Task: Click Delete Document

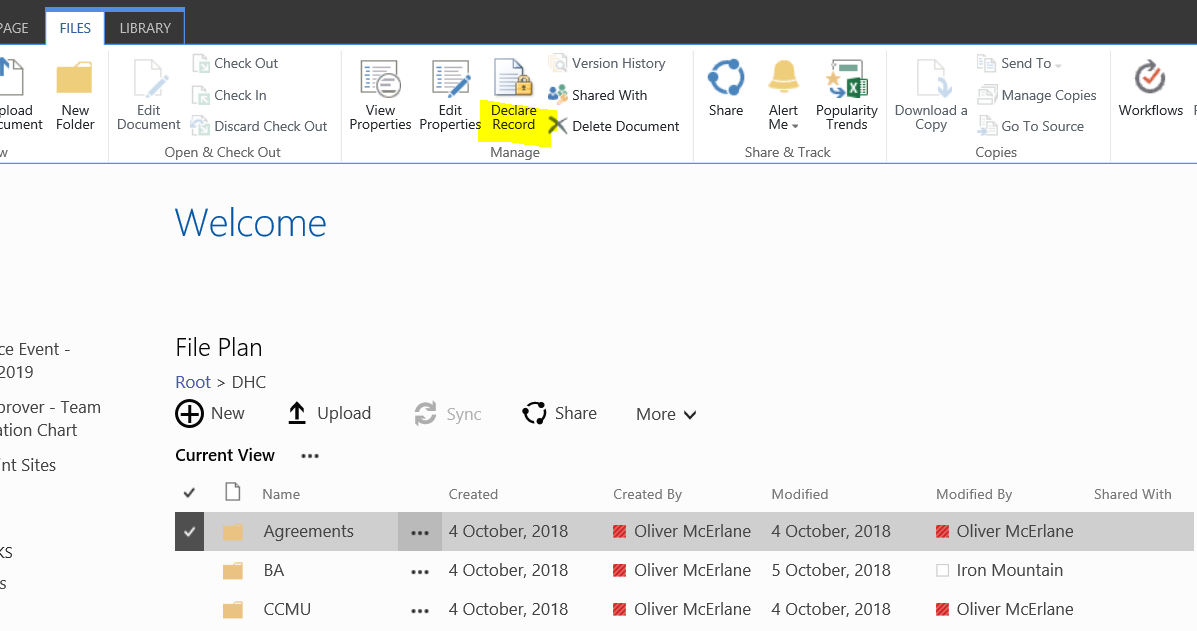Action: pos(615,126)
